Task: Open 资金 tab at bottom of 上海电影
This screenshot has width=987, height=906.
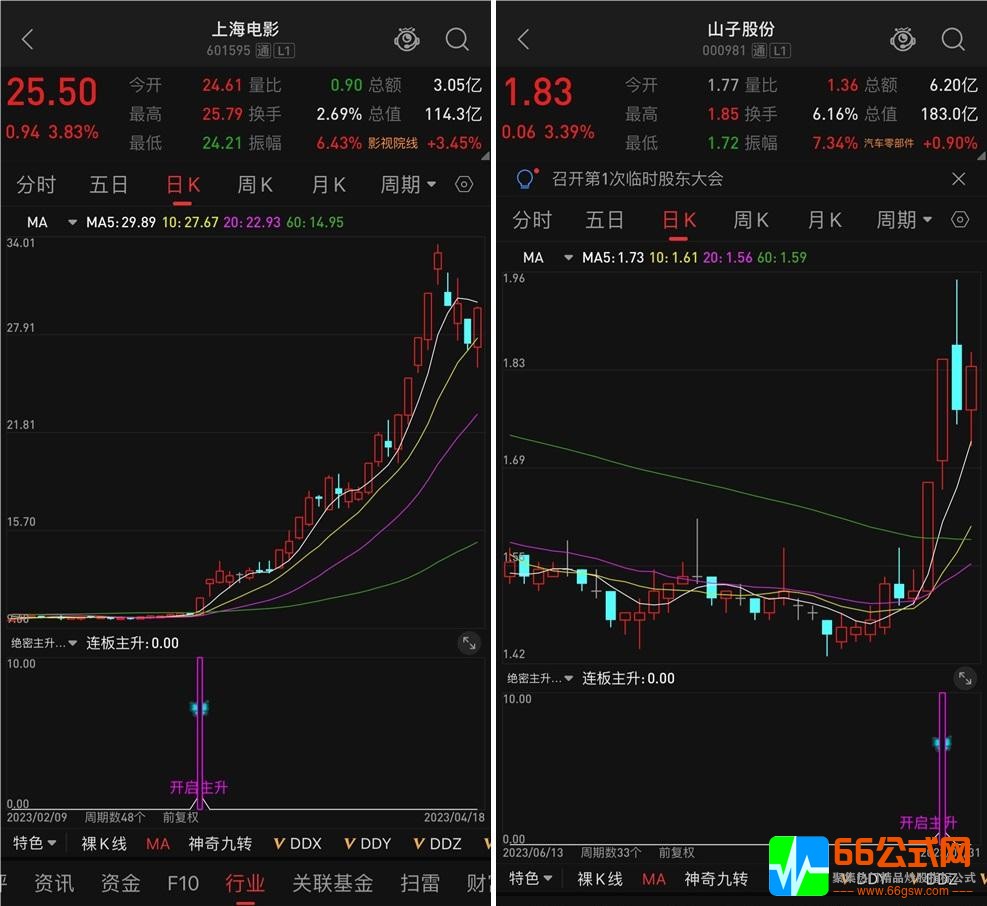Action: [x=121, y=883]
